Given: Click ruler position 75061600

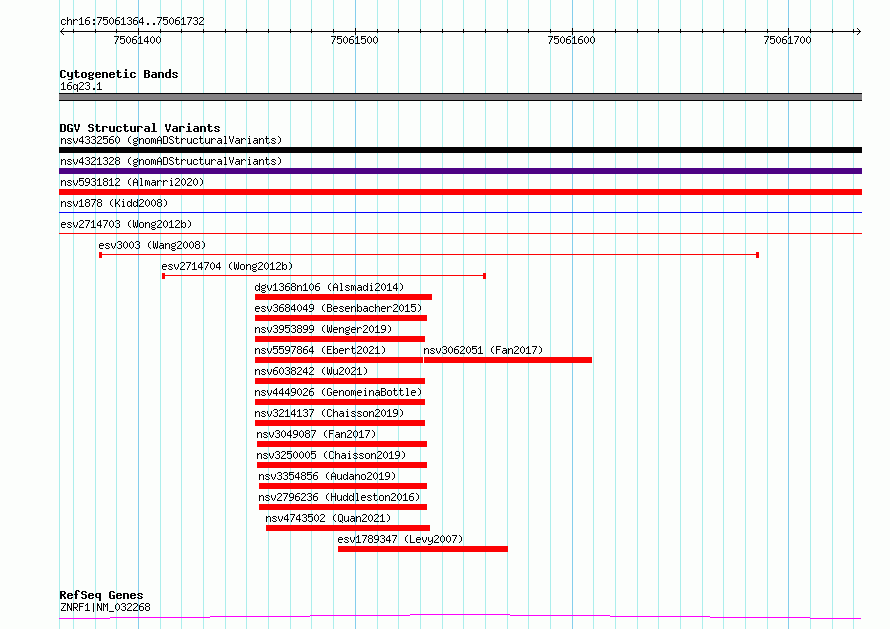Looking at the screenshot, I should (x=571, y=40).
